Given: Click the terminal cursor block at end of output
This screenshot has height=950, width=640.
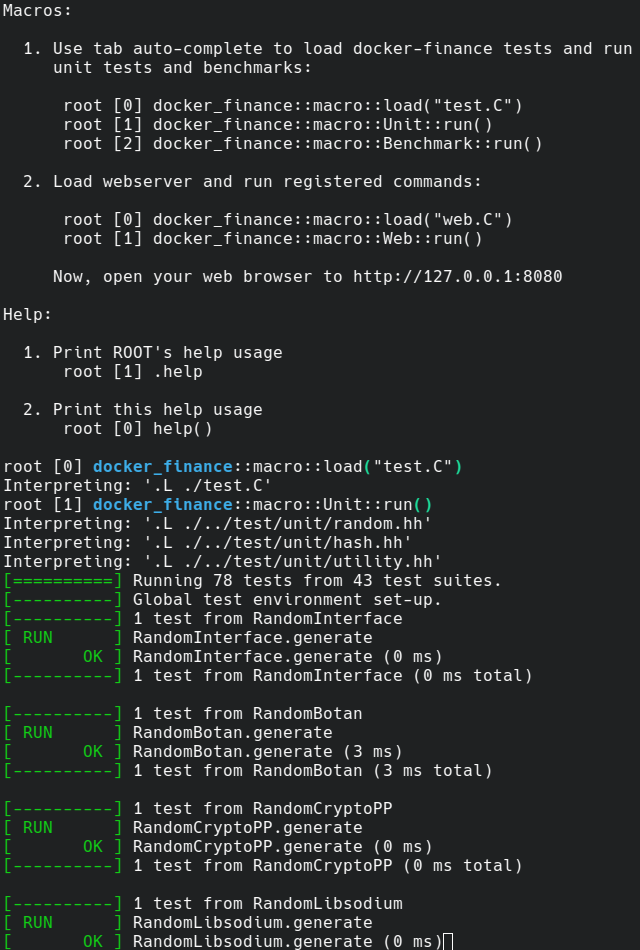Looking at the screenshot, I should tap(447, 941).
